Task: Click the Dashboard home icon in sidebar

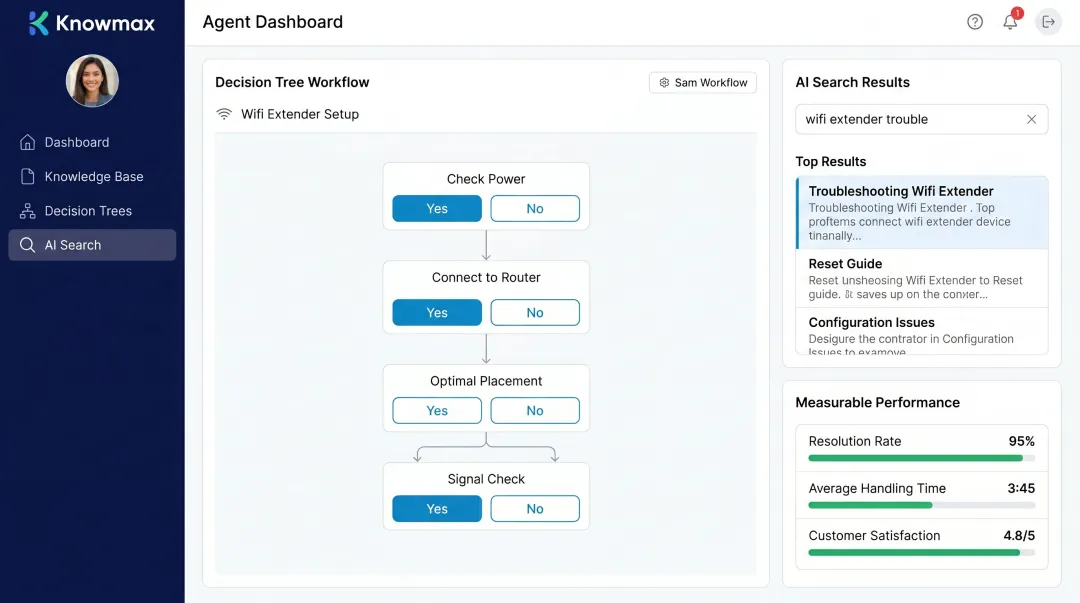Action: pyautogui.click(x=28, y=142)
